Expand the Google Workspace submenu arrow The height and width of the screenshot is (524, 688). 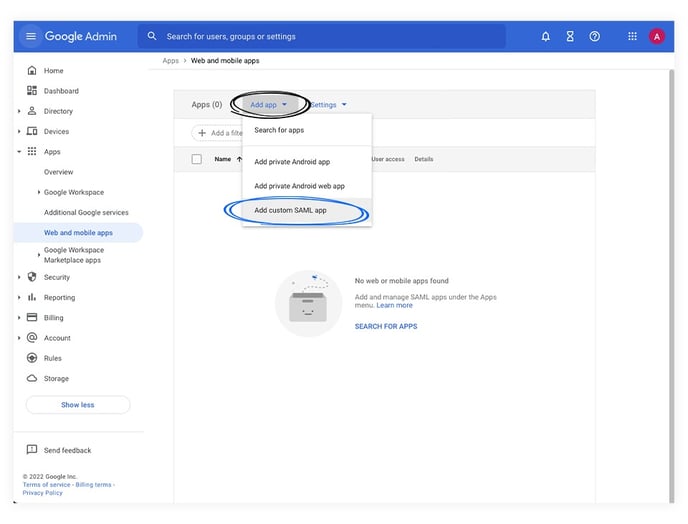click(39, 192)
